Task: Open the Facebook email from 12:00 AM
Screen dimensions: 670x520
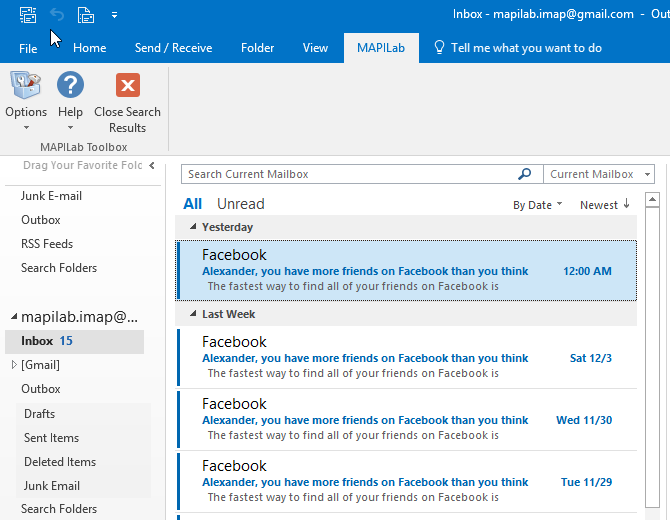Action: [406, 270]
